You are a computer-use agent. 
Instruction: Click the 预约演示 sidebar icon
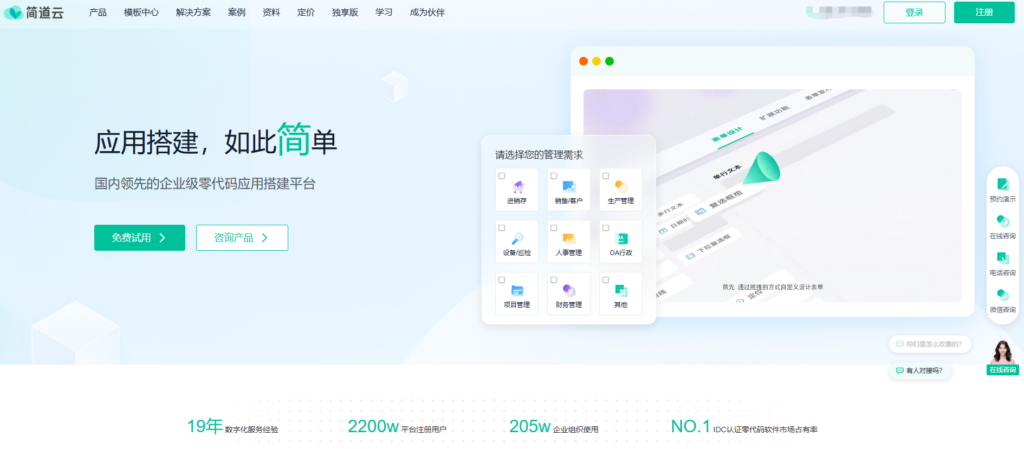pyautogui.click(x=1002, y=185)
